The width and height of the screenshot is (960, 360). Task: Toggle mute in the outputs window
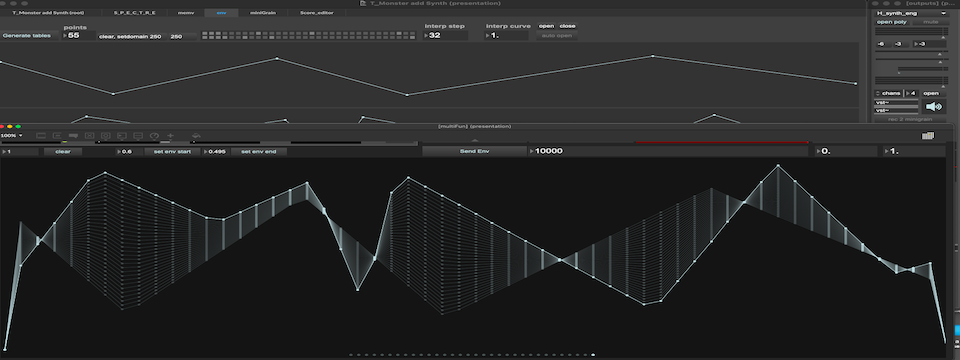930,22
